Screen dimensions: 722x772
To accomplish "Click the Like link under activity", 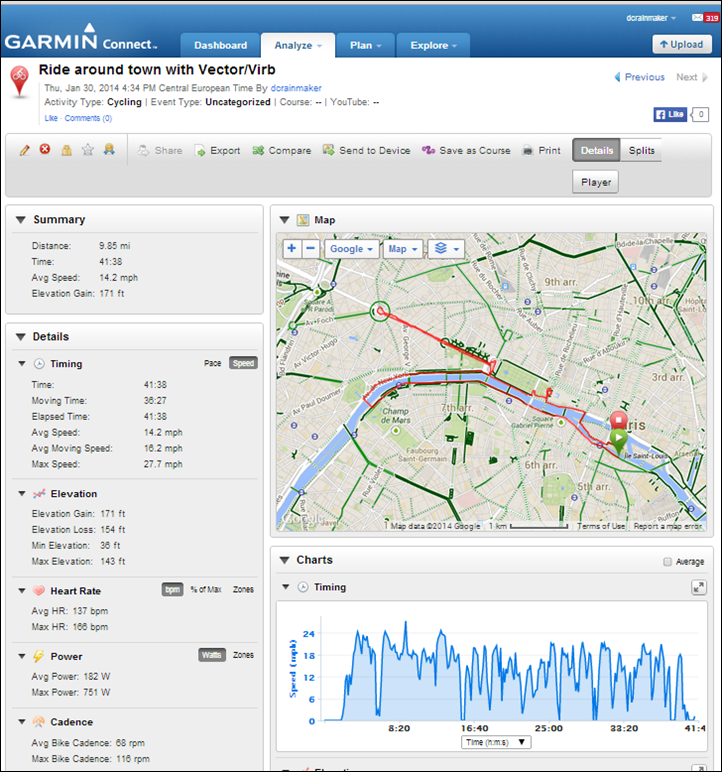I will (51, 118).
